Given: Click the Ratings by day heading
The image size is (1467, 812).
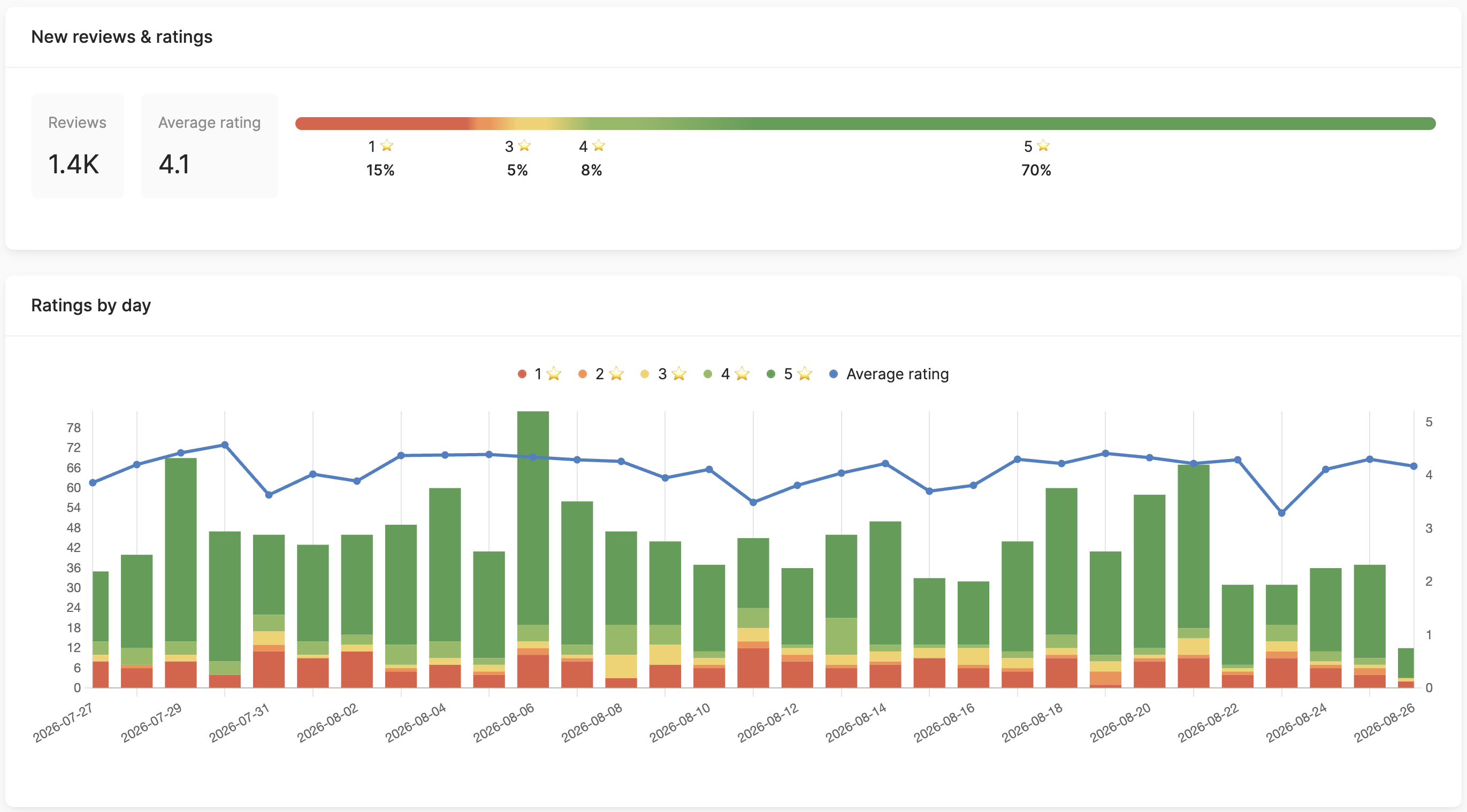Looking at the screenshot, I should click(x=91, y=306).
